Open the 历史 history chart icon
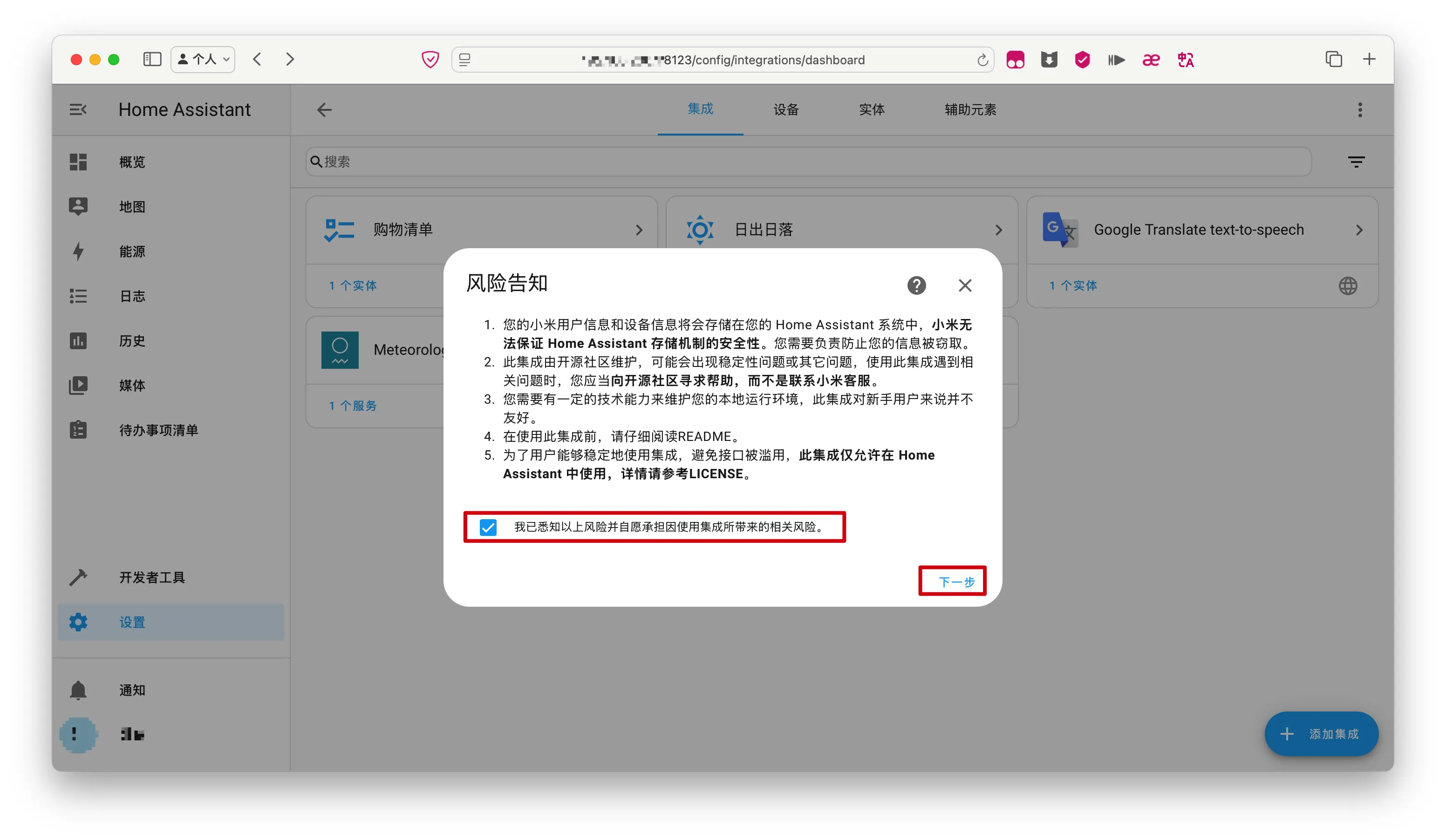This screenshot has width=1446, height=840. pyautogui.click(x=78, y=340)
